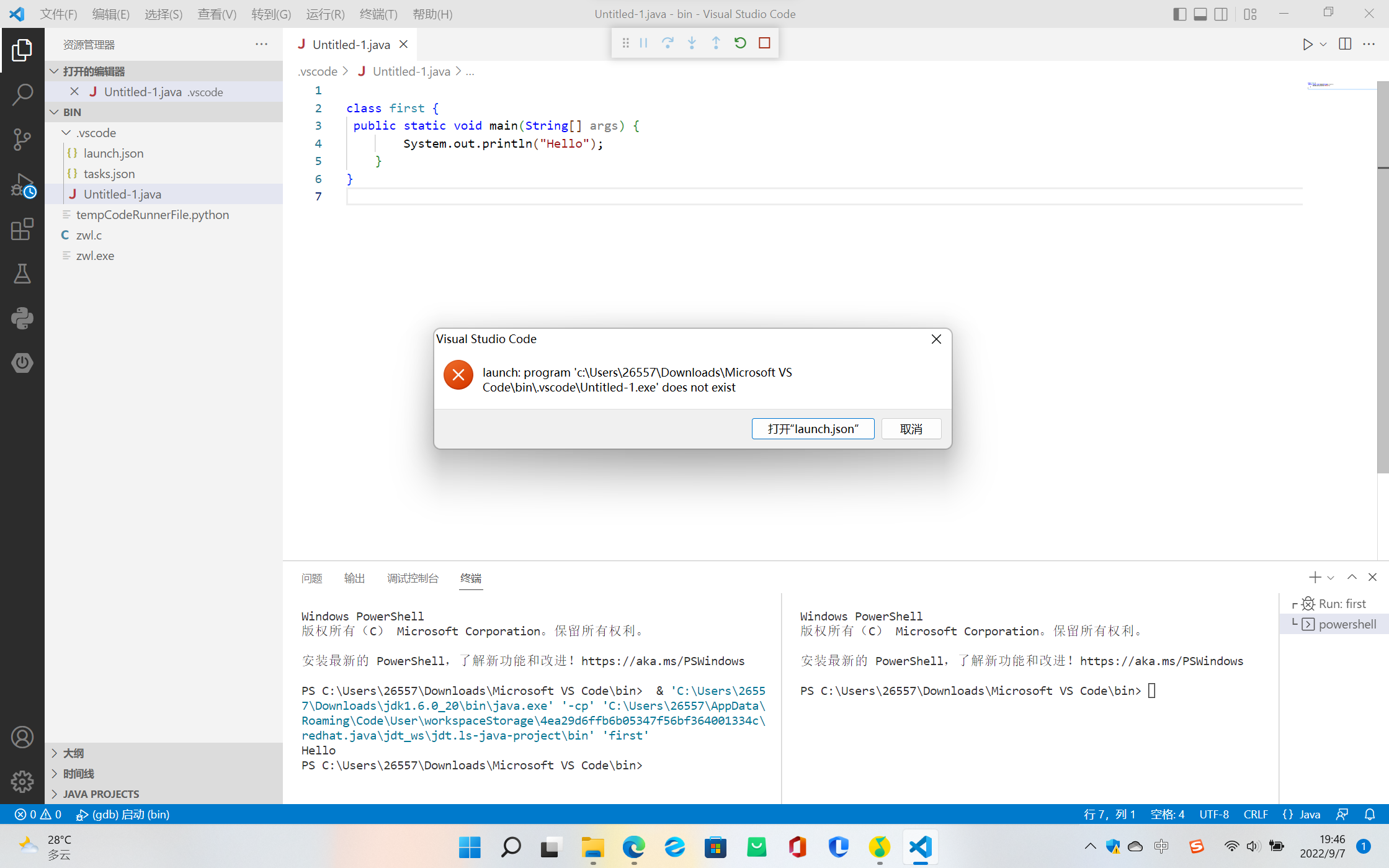This screenshot has width=1389, height=868.
Task: Restart the debug session
Action: tap(740, 43)
